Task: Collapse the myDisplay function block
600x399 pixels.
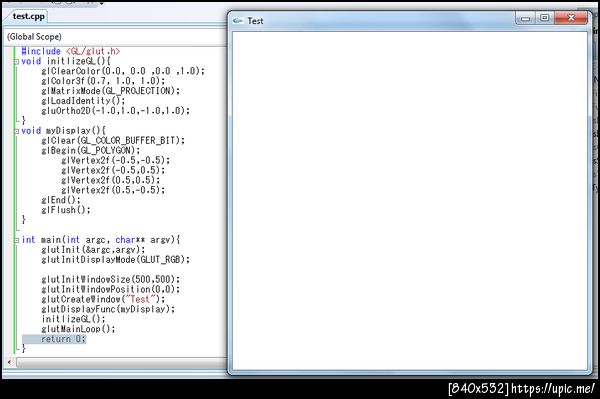Action: click(16, 131)
